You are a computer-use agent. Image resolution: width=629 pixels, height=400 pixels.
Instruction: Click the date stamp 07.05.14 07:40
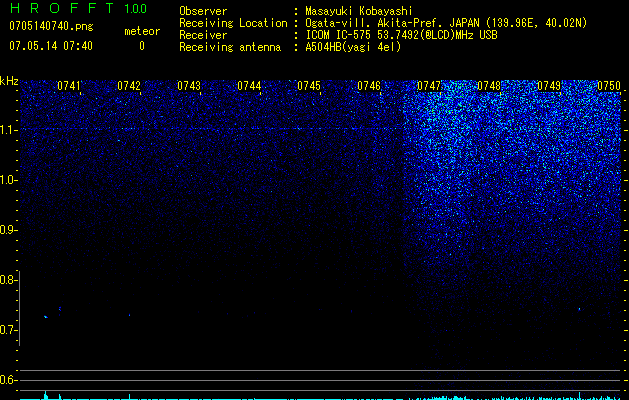point(51,46)
